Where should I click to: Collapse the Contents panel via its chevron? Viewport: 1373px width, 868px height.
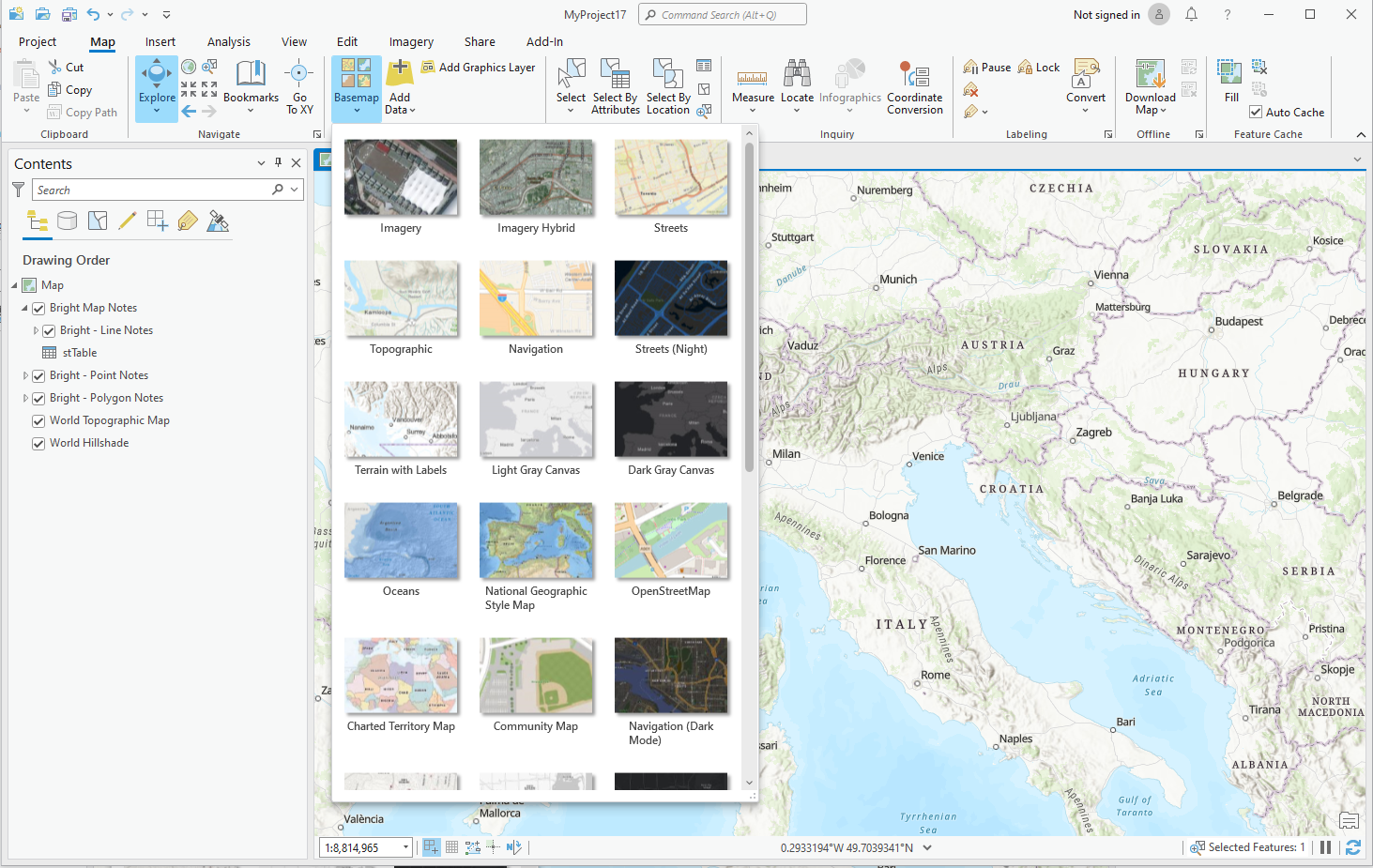[x=261, y=162]
